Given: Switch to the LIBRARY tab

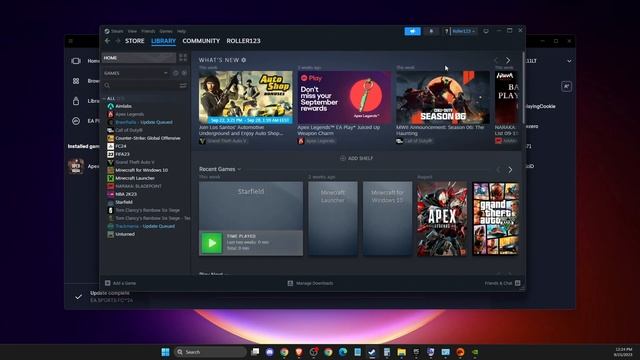Looking at the screenshot, I should tap(163, 41).
